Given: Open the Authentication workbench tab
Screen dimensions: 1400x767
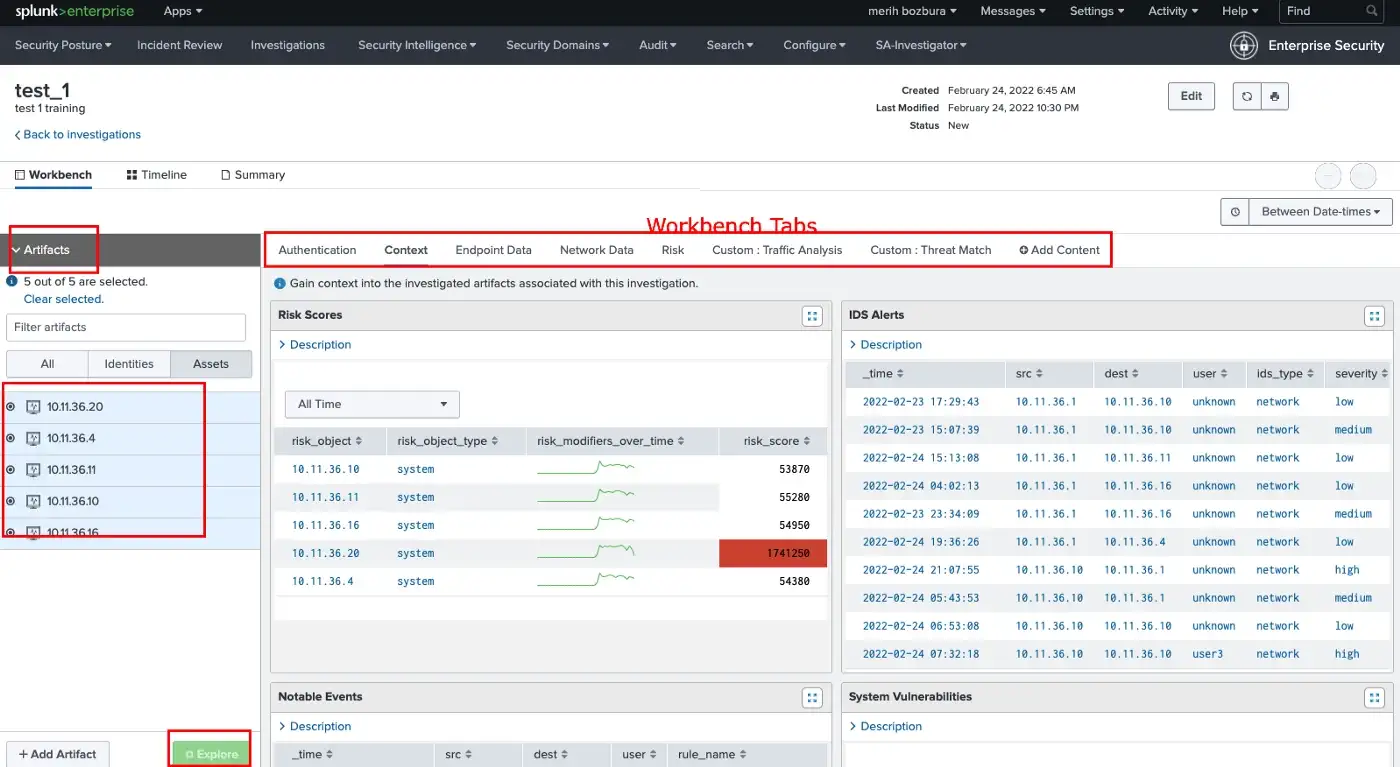Looking at the screenshot, I should click(317, 250).
